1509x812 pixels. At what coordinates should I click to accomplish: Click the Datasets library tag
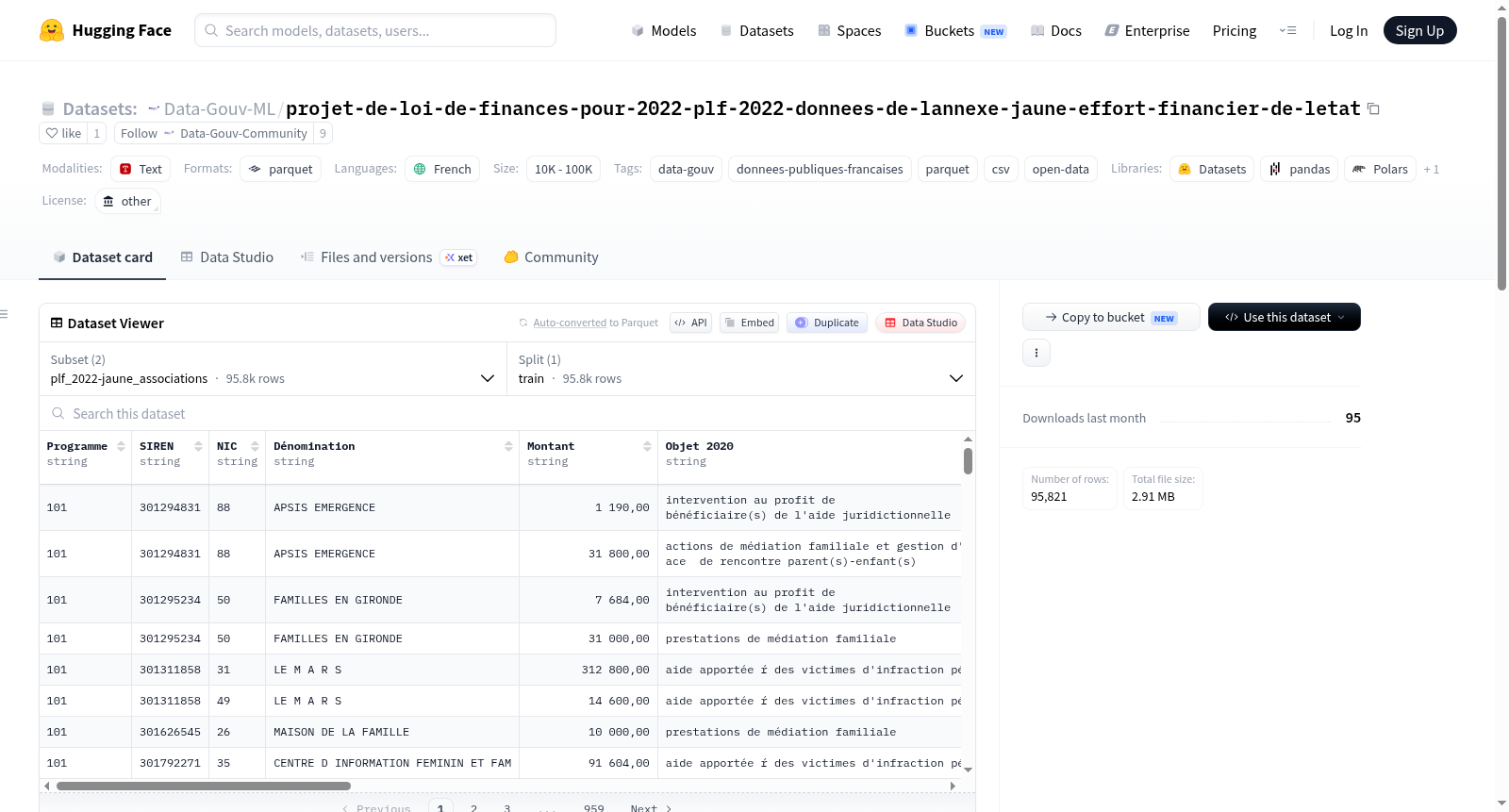point(1212,169)
